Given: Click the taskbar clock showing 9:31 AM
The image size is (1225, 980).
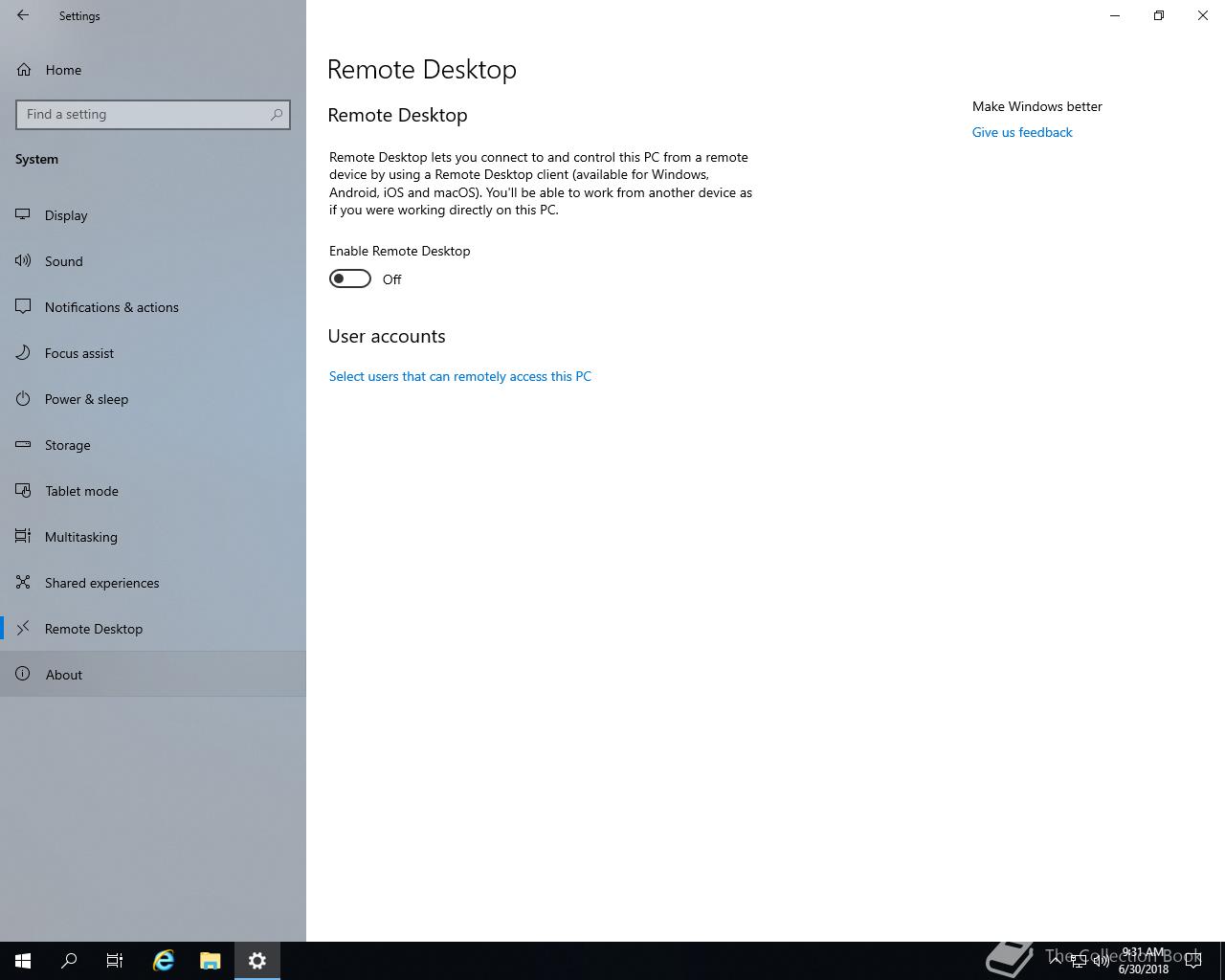Looking at the screenshot, I should click(1144, 961).
